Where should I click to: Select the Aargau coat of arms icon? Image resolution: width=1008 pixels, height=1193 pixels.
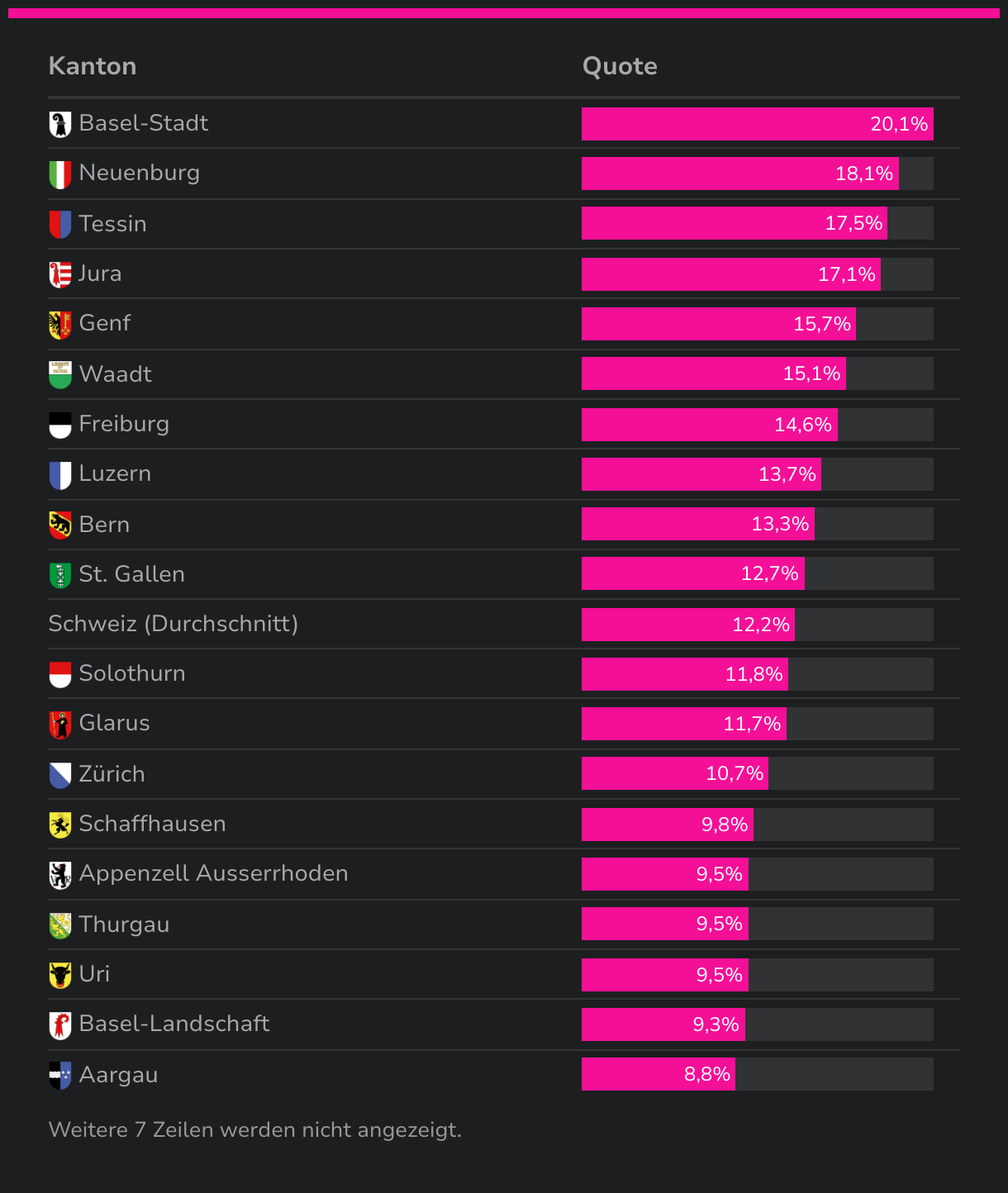tap(60, 1076)
